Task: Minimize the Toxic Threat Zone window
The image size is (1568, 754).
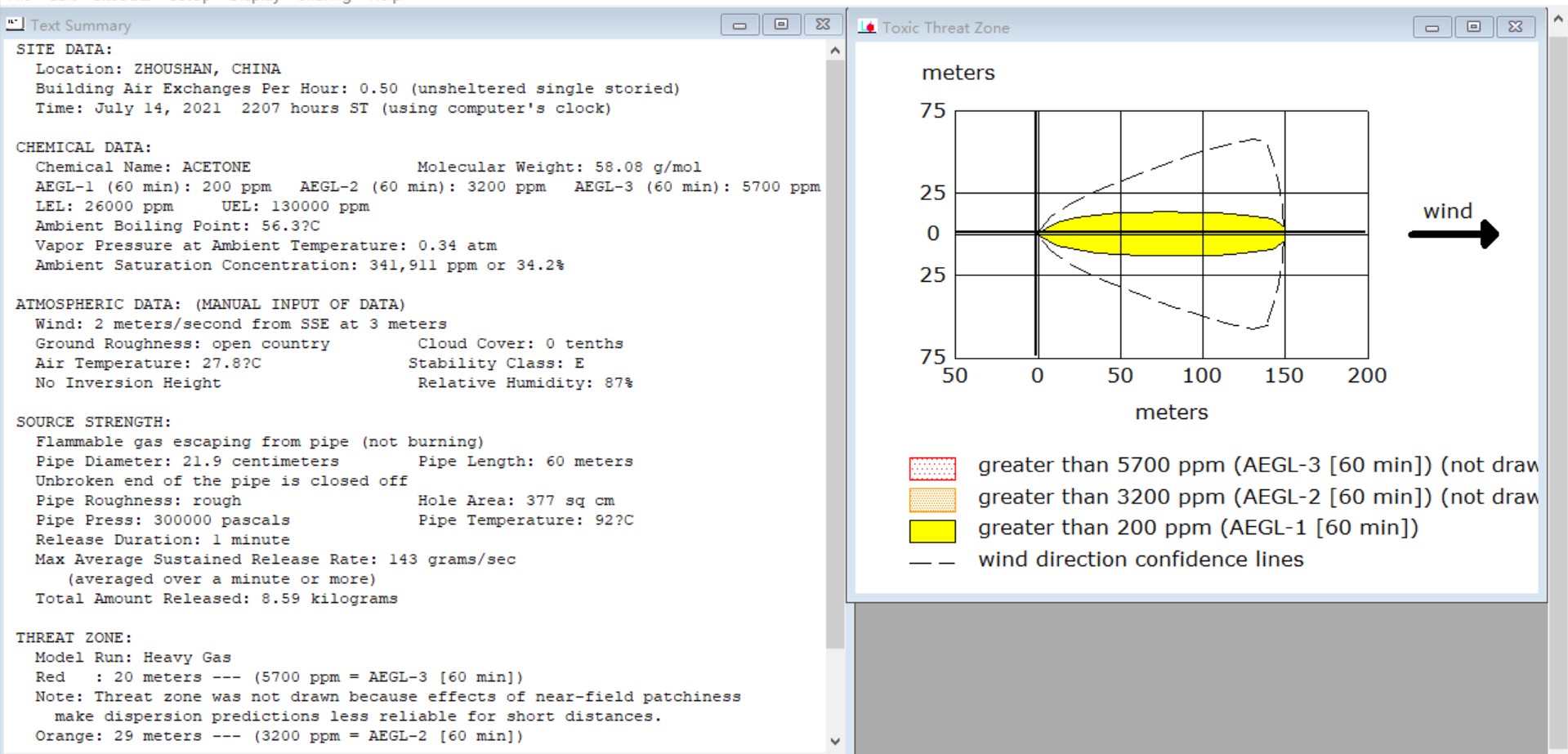Action: [1432, 27]
